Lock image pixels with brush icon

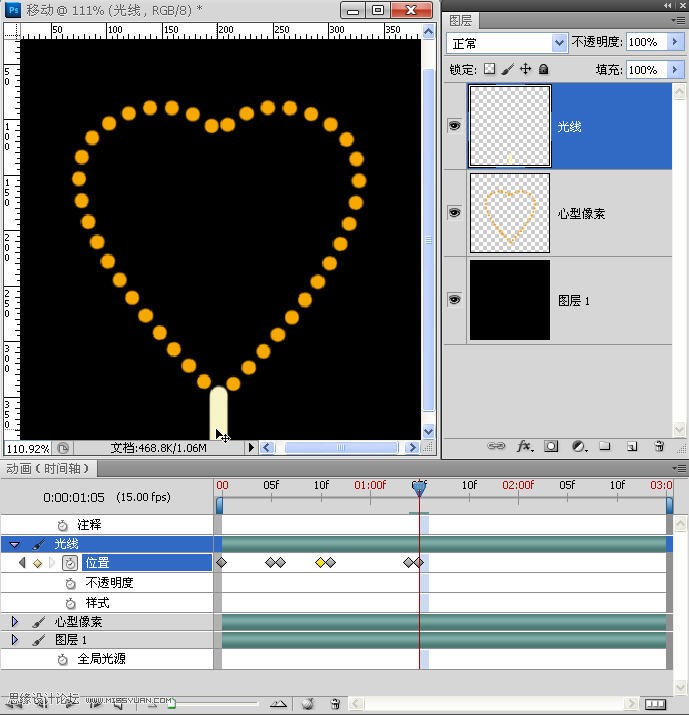(x=508, y=69)
